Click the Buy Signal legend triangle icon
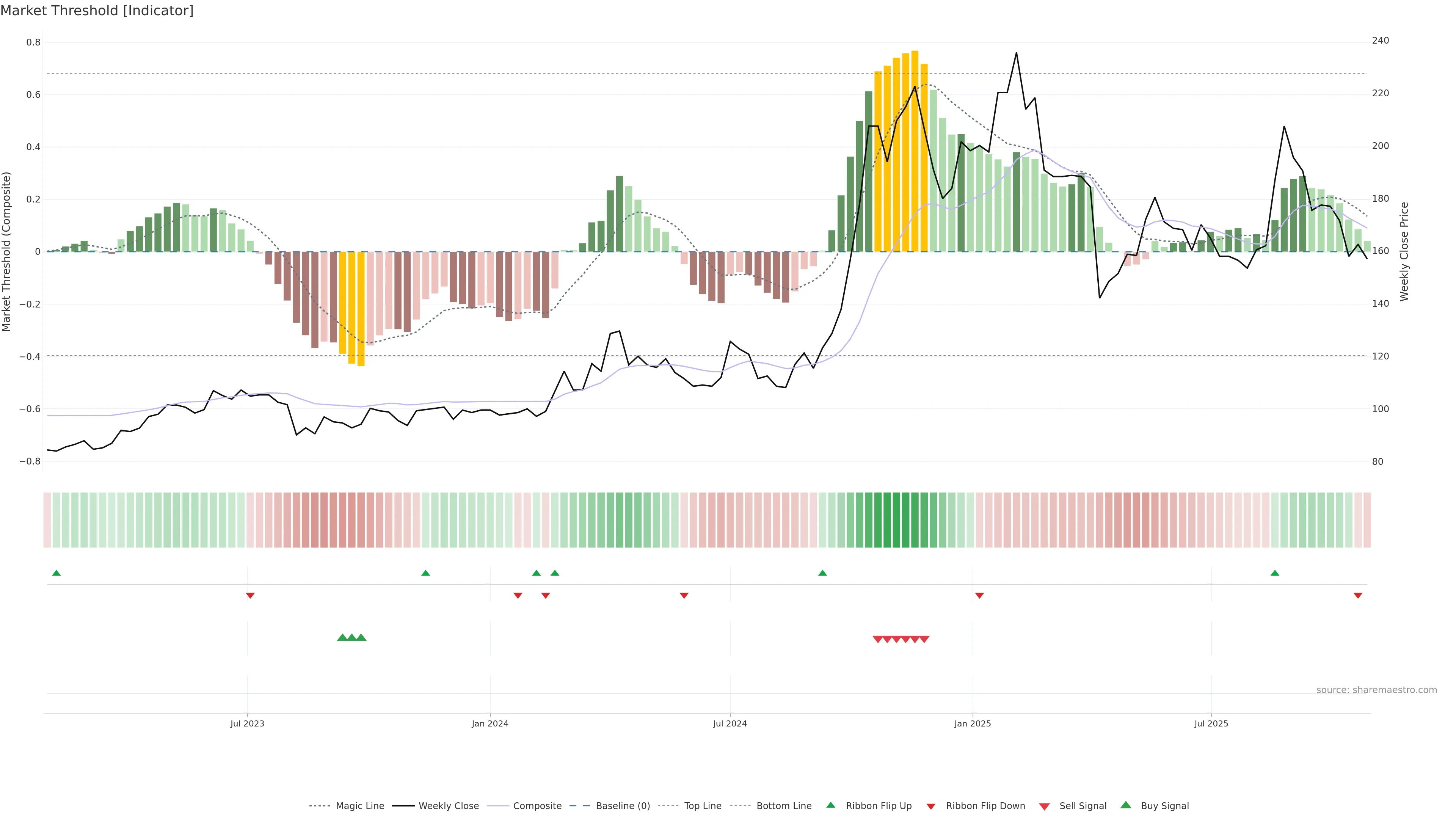This screenshot has height=819, width=1456. pos(1126,805)
